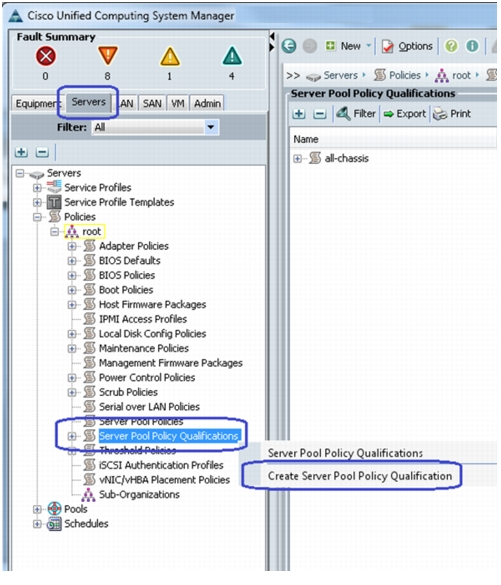
Task: Expand the Pools node
Action: point(37,509)
